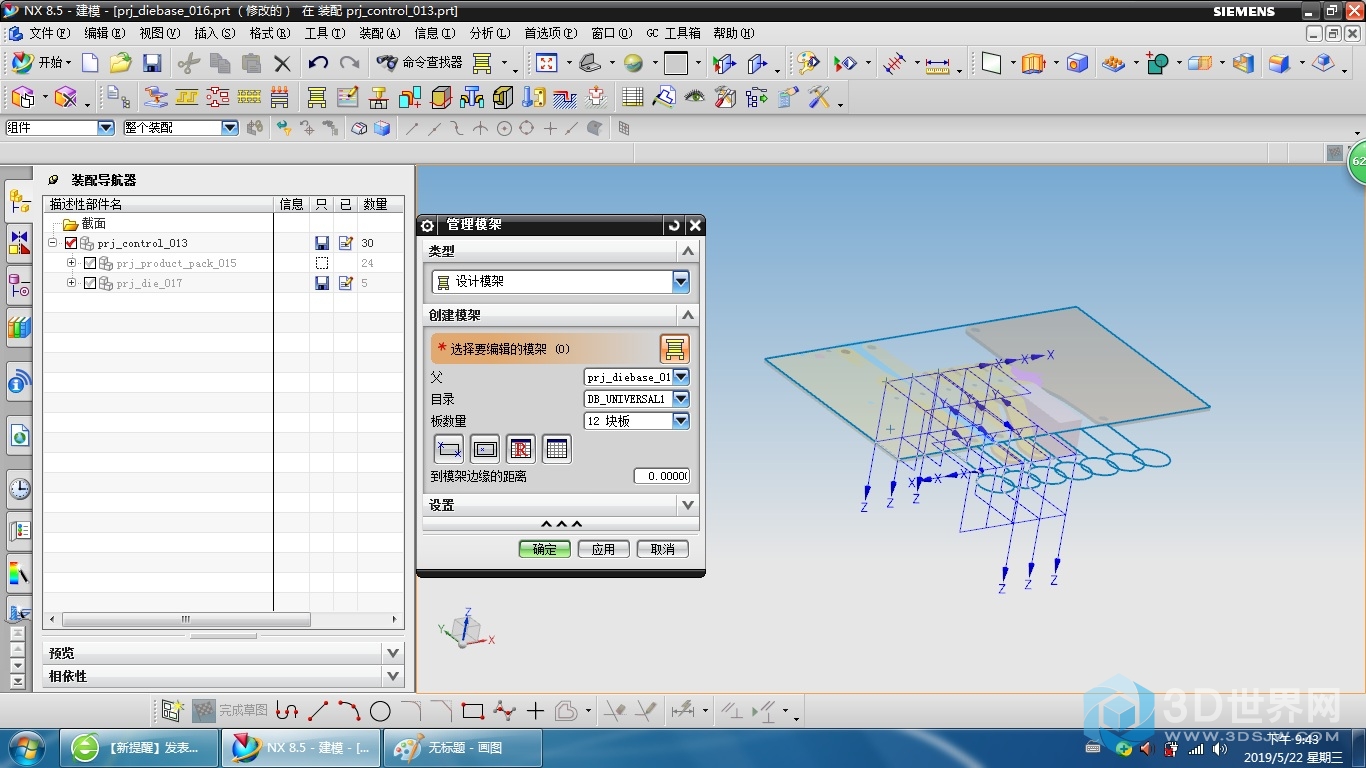Viewport: 1366px width, 768px height.
Task: Click the Delete X icon in the toolbar
Action: tap(282, 63)
